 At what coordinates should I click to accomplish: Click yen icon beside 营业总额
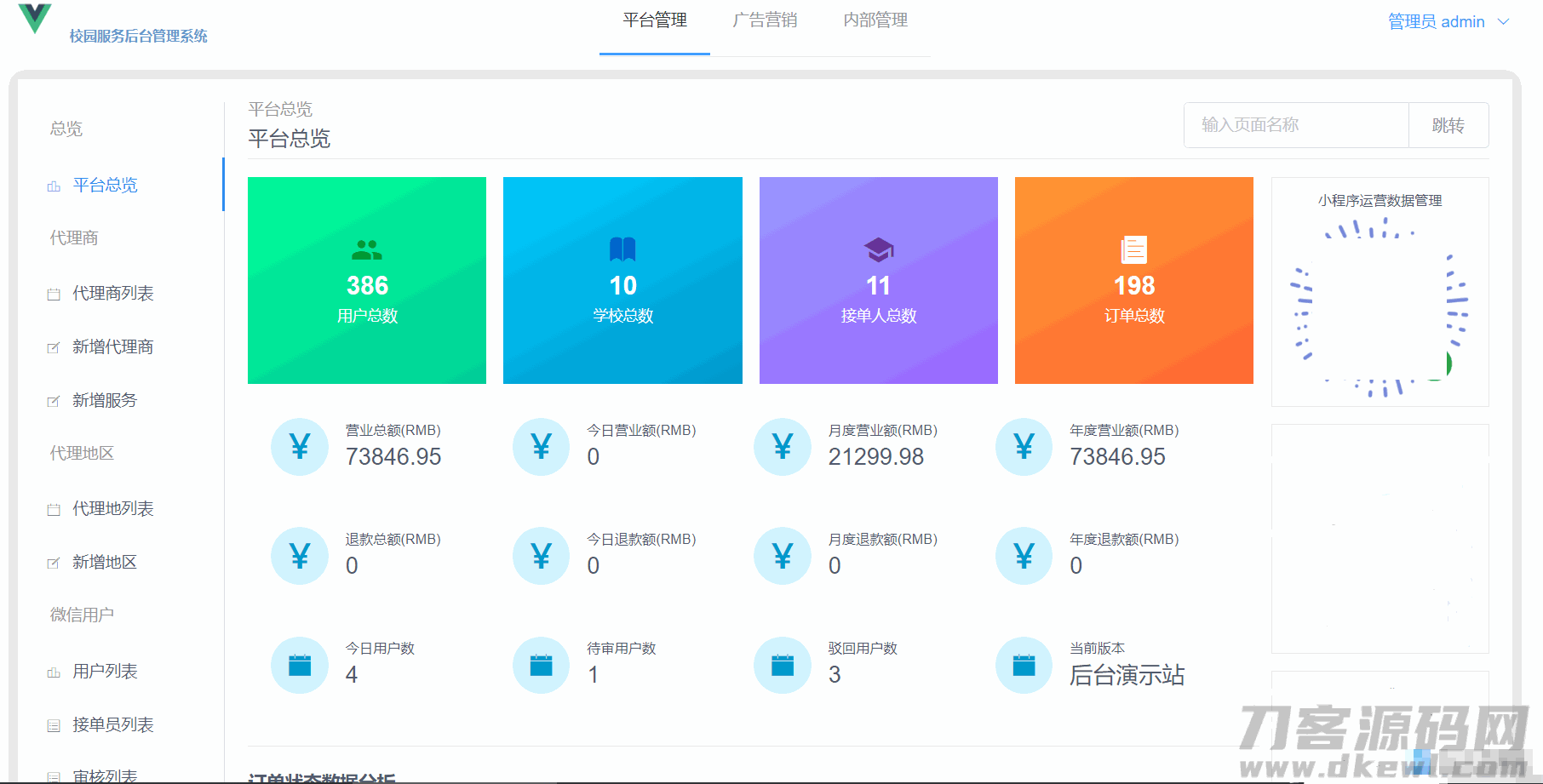300,447
